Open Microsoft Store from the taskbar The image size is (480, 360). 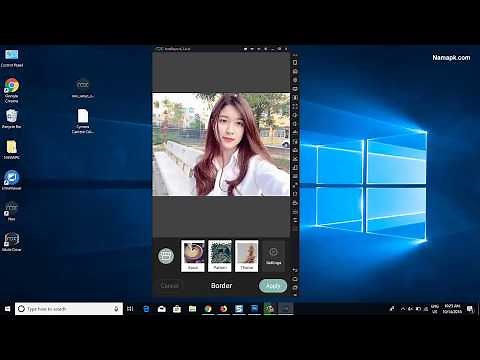177,309
